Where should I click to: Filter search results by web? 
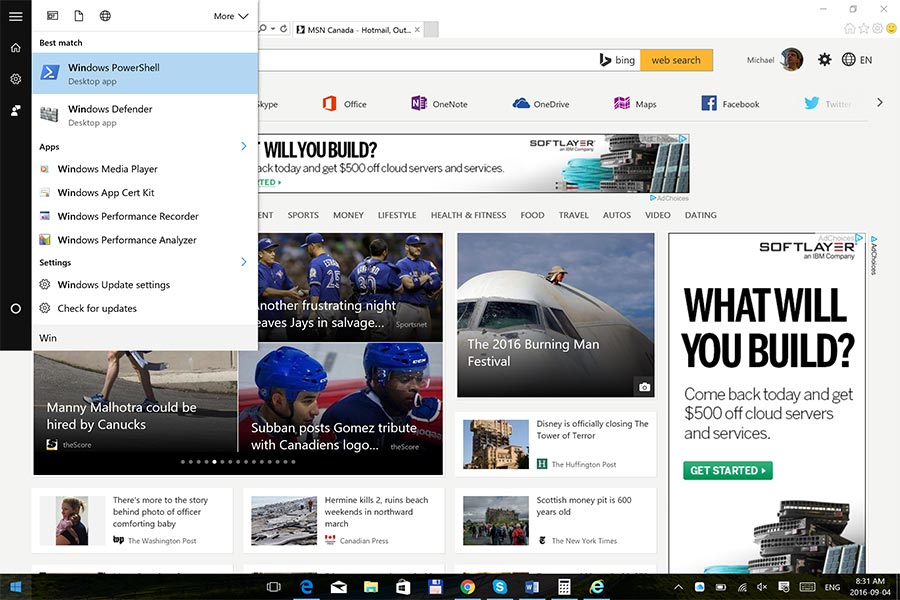click(x=105, y=16)
